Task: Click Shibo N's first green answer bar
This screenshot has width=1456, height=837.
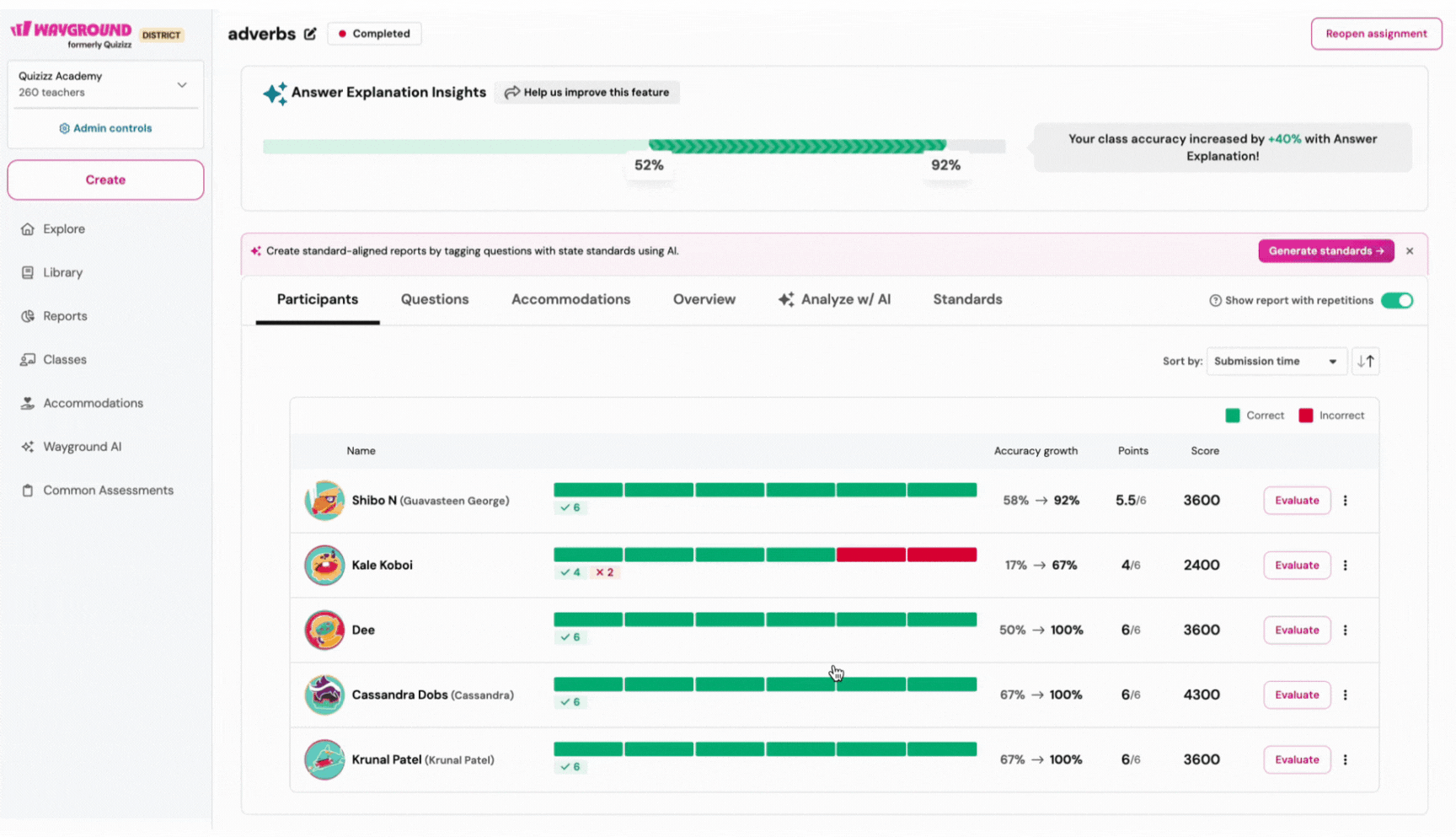Action: pos(588,490)
